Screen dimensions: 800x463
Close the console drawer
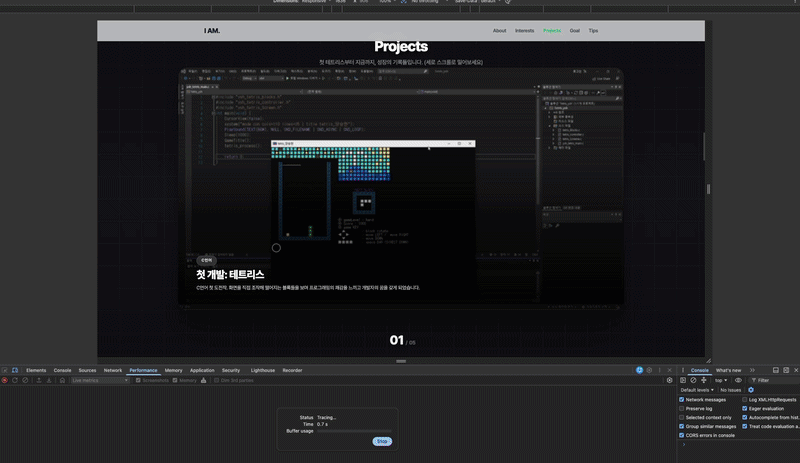[796, 370]
